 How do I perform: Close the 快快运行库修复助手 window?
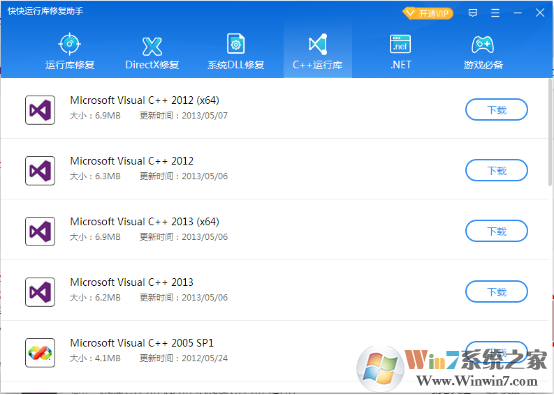pos(540,13)
